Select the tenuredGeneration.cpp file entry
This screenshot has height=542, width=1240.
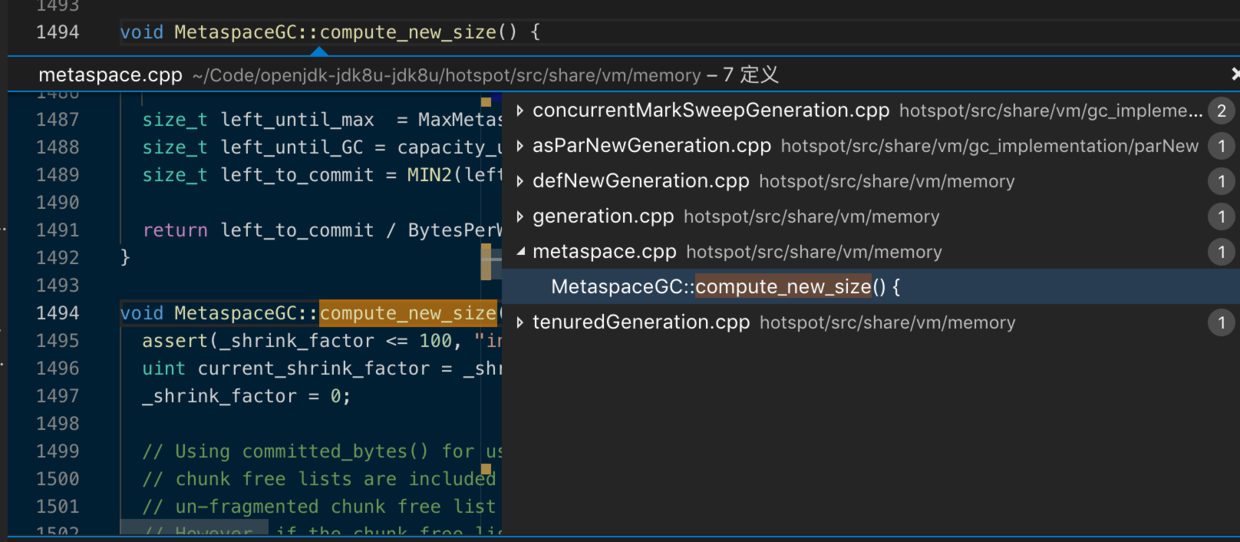coord(641,322)
